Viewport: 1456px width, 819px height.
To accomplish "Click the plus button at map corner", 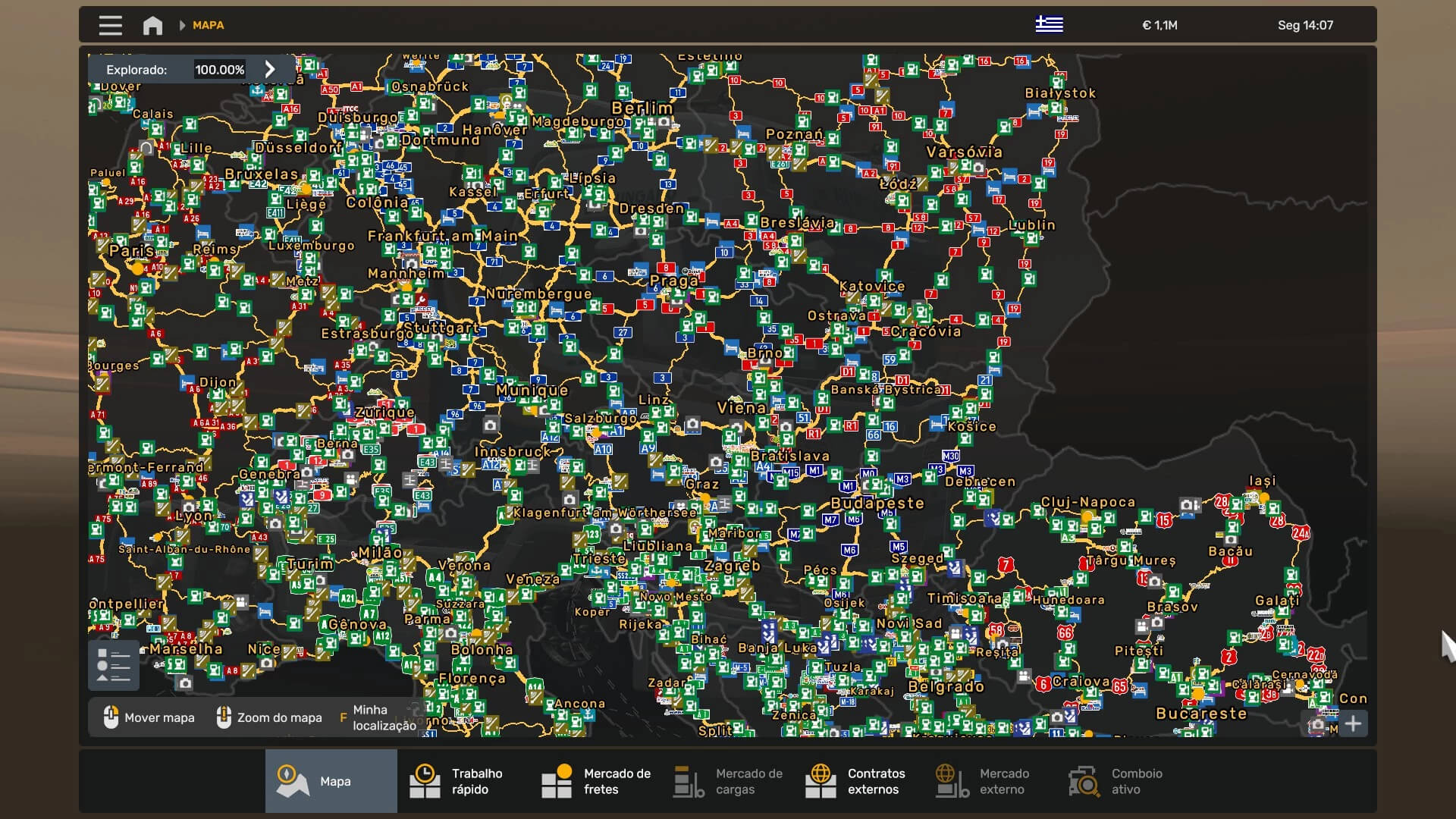I will point(1353,723).
